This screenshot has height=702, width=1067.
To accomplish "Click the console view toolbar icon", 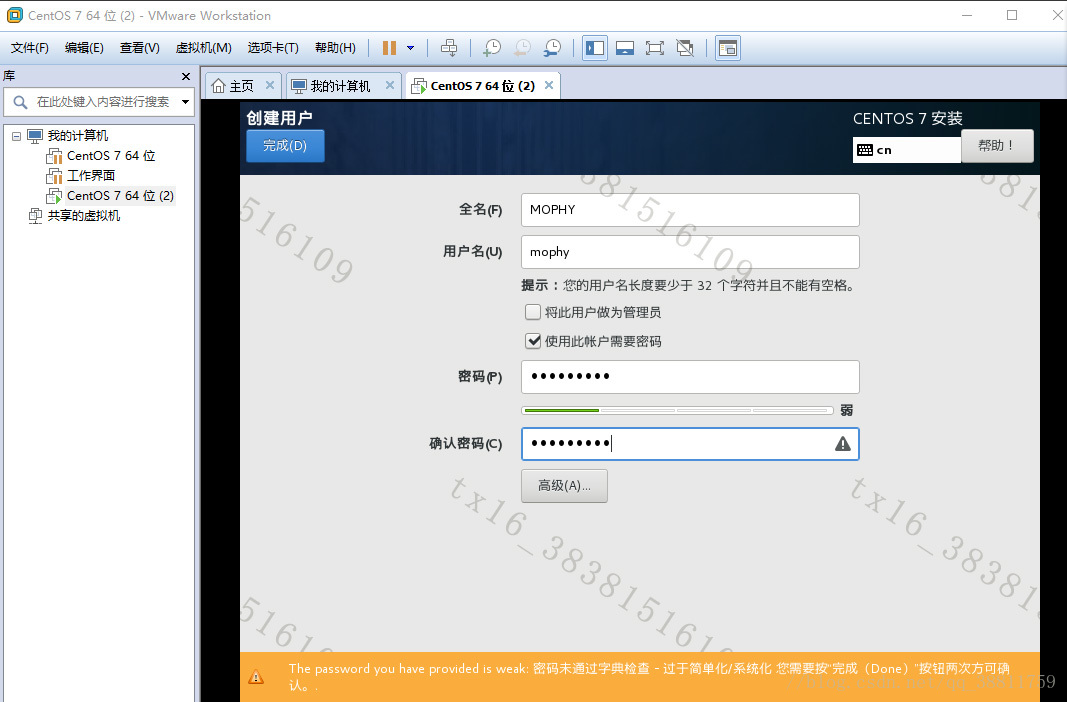I will pos(727,48).
